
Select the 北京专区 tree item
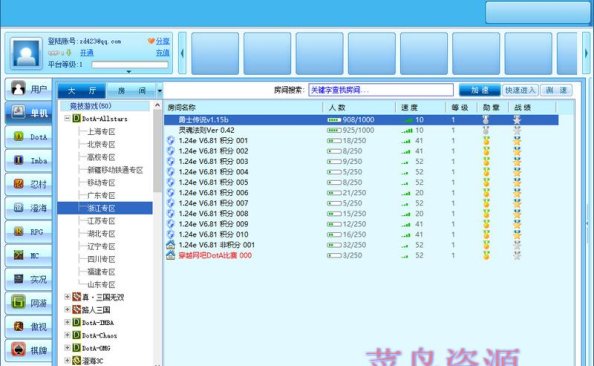pos(101,144)
